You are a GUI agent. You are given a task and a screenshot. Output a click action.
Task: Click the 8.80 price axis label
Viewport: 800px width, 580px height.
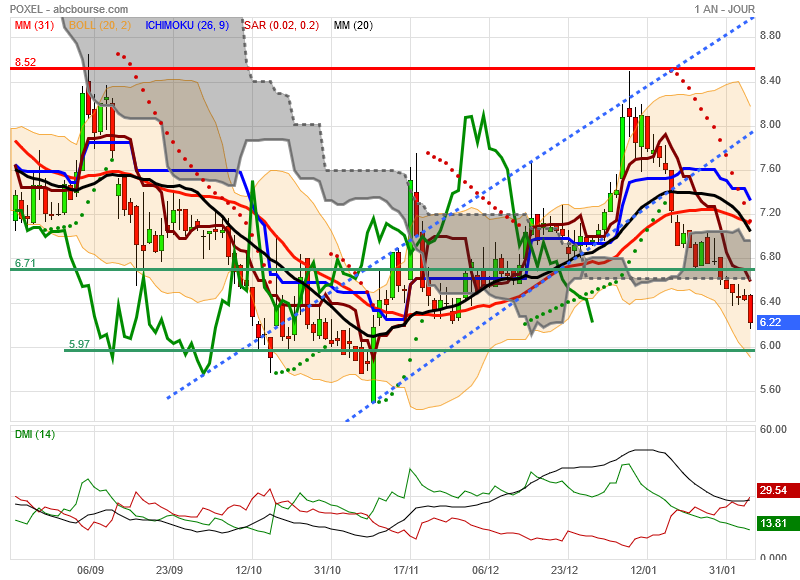[x=770, y=35]
